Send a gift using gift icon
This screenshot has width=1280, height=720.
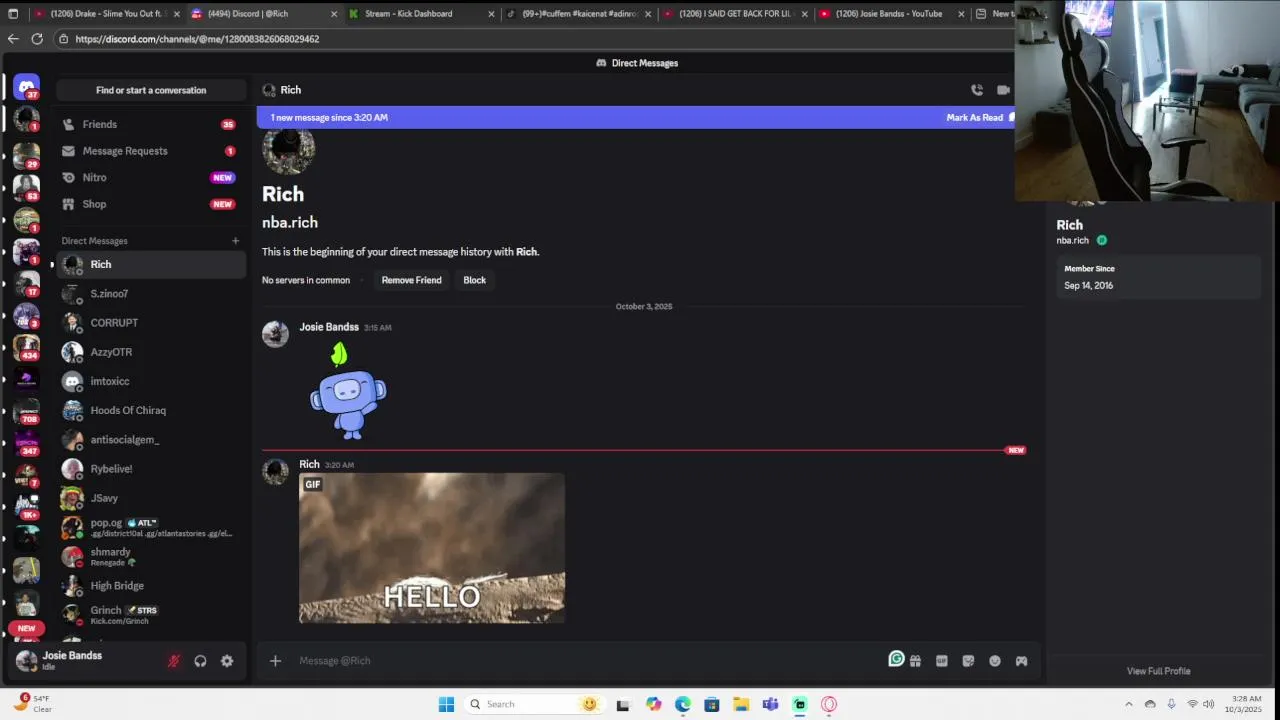(915, 661)
